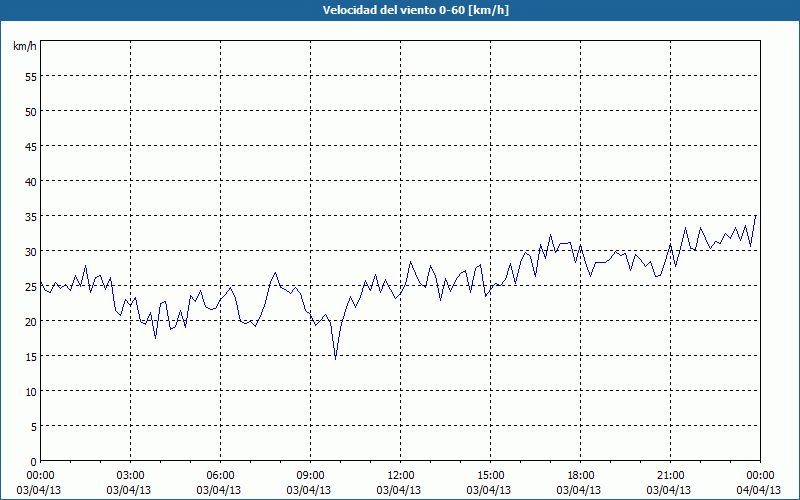Click the y-axis value 5
This screenshot has height=500, width=800.
(33, 427)
